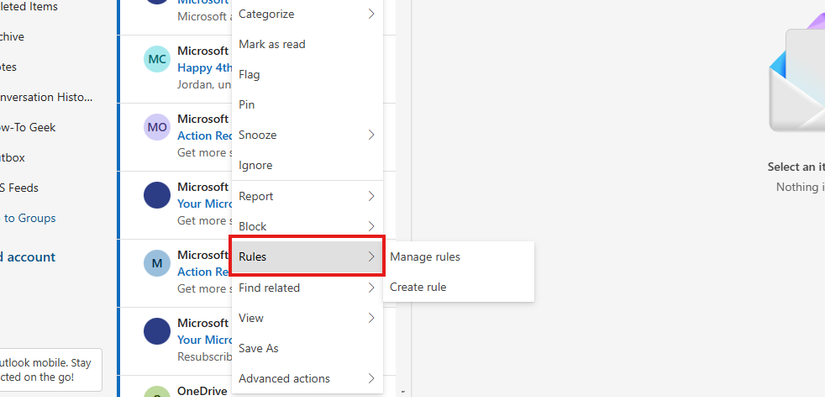Viewport: 825px width, 397px height.
Task: Open the Archive folder
Action: (12, 37)
